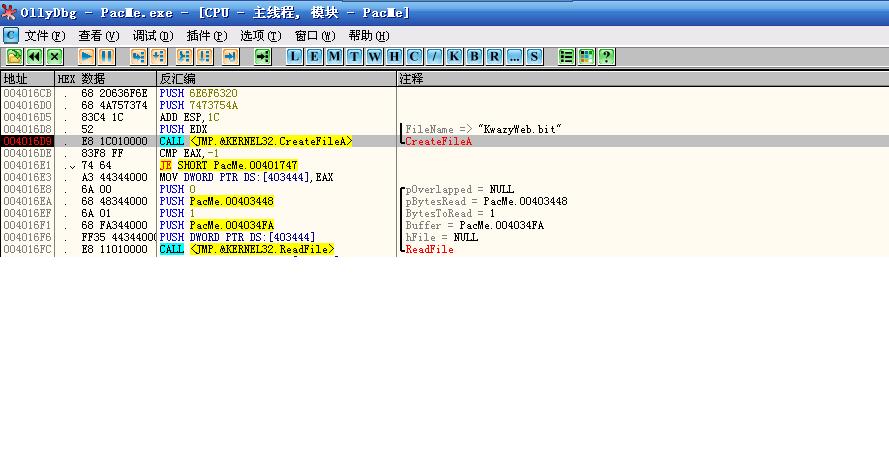Open Run trace with ellipsis icon
This screenshot has height=450, width=889.
514,56
